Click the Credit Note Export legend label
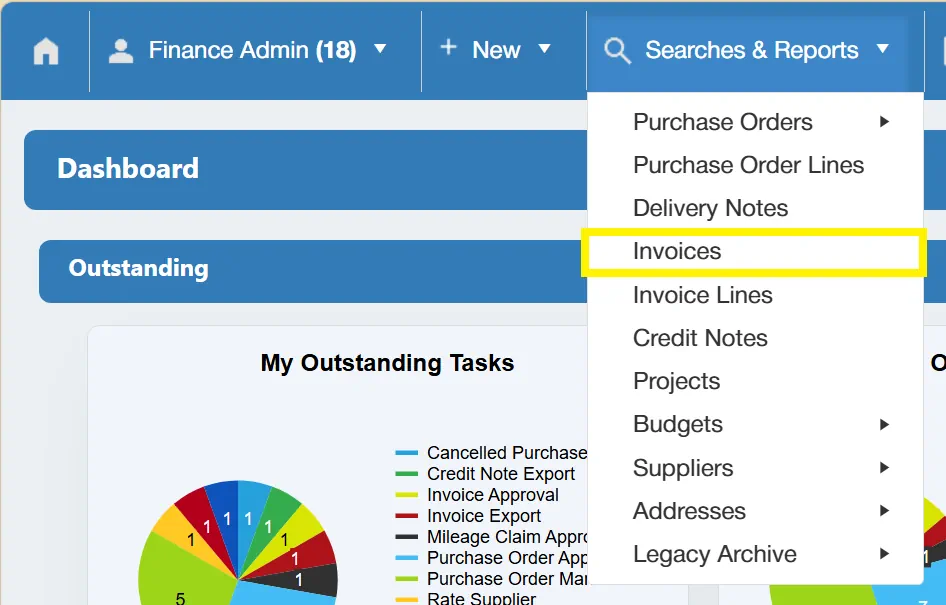946x605 pixels. pos(501,474)
